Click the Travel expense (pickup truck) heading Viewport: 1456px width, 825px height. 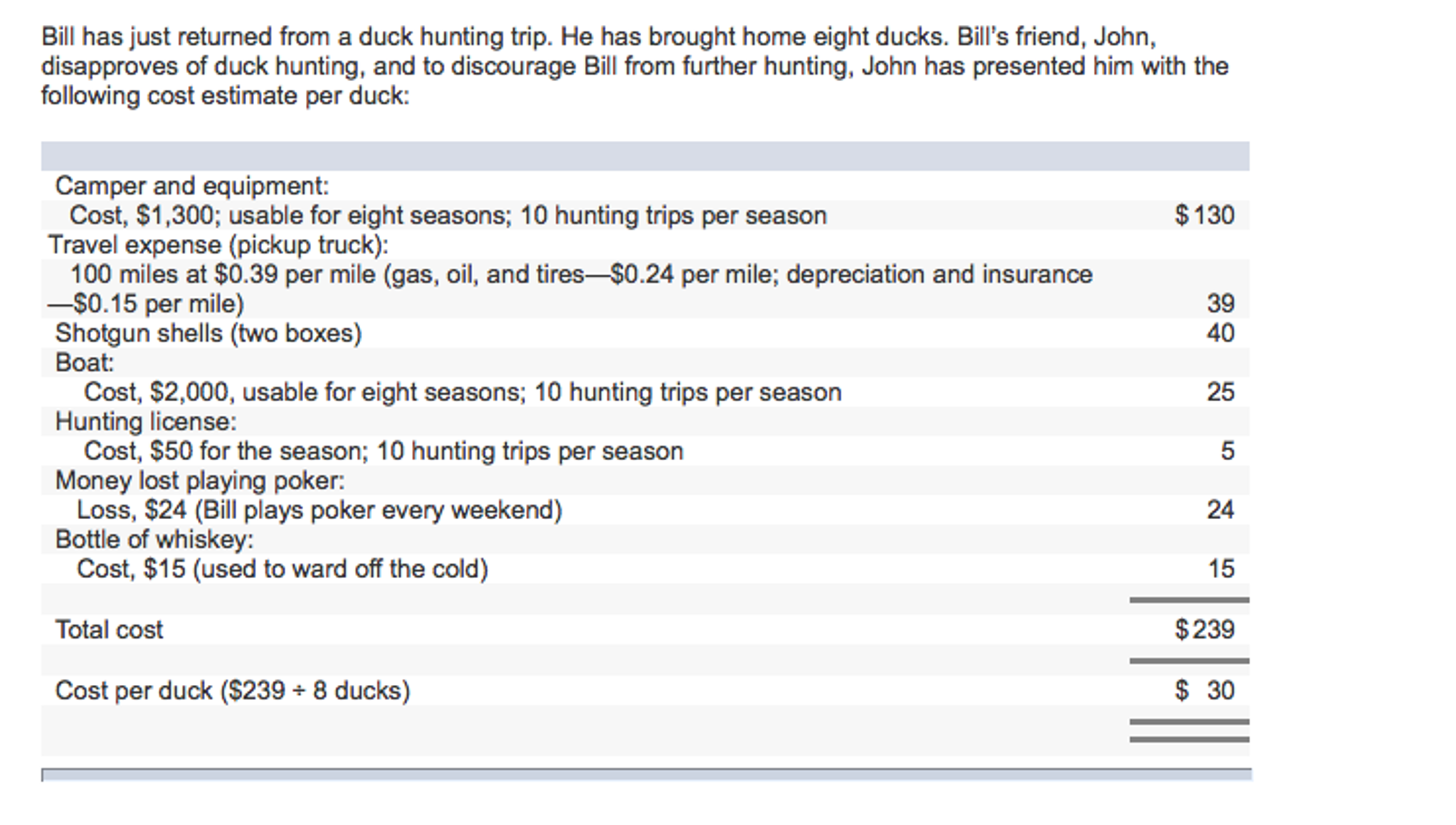pos(218,245)
